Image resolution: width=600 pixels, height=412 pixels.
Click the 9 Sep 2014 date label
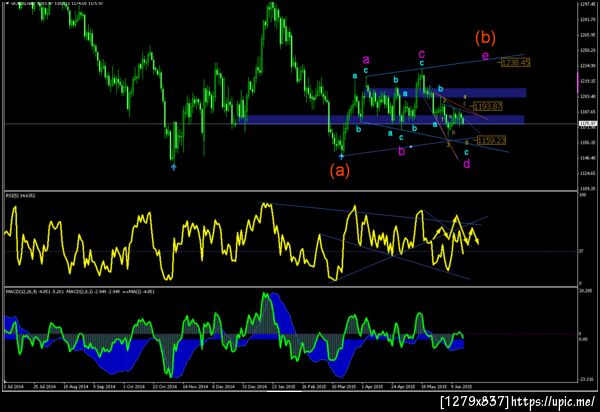[x=105, y=387]
